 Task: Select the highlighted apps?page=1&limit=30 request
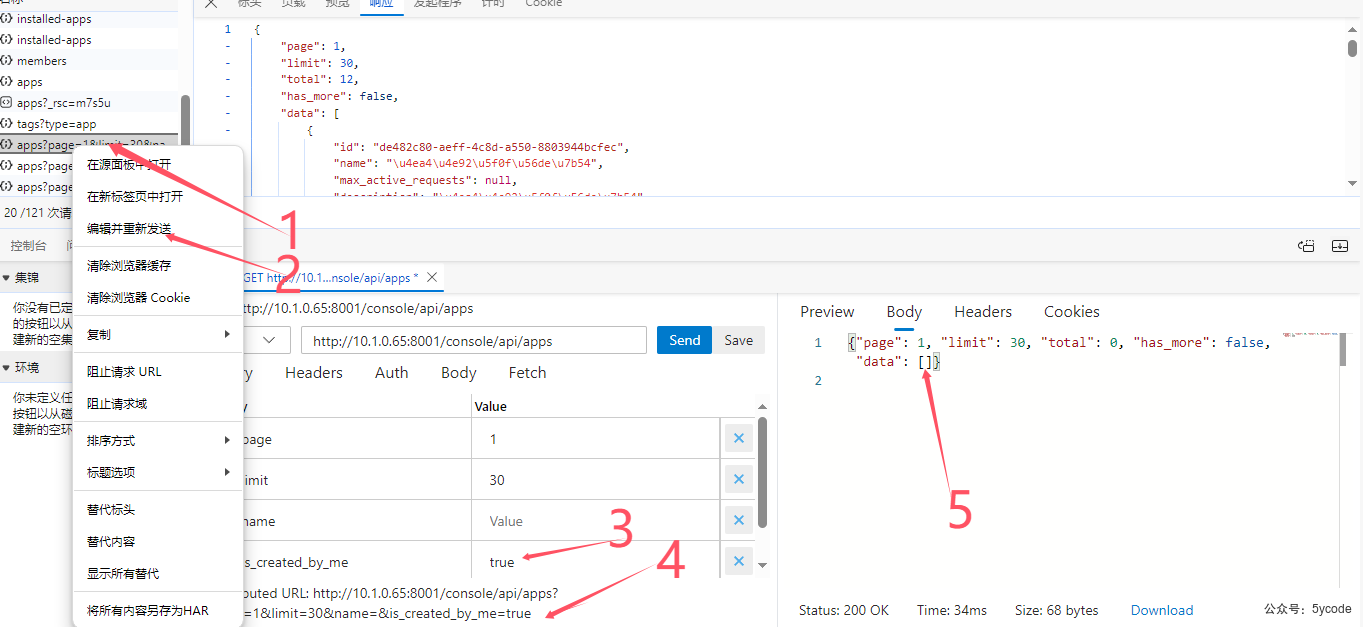[x=89, y=145]
